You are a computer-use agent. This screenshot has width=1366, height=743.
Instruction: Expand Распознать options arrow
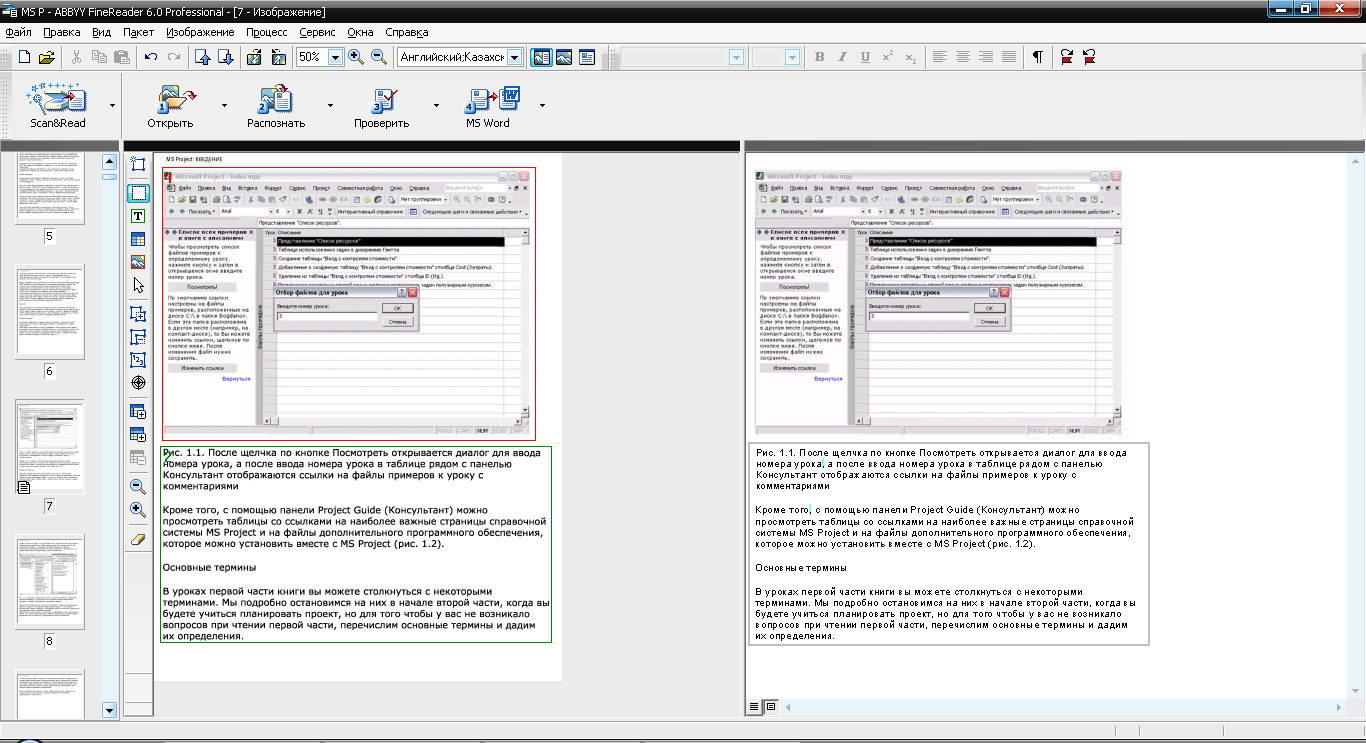[330, 104]
